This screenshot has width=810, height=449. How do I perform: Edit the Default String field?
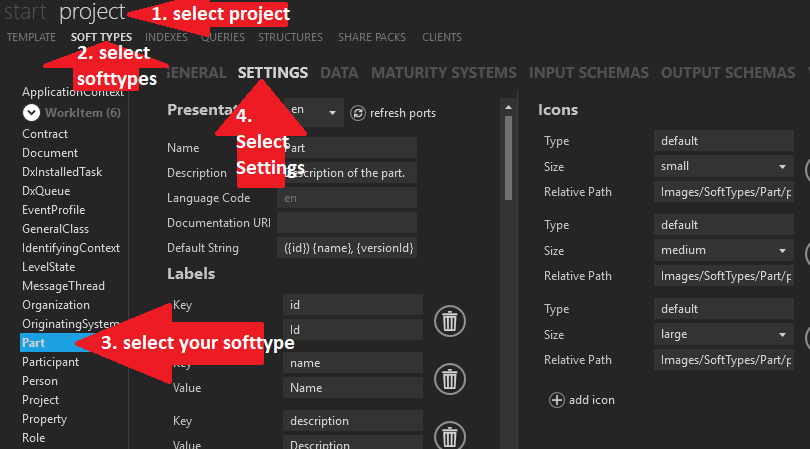tap(347, 248)
